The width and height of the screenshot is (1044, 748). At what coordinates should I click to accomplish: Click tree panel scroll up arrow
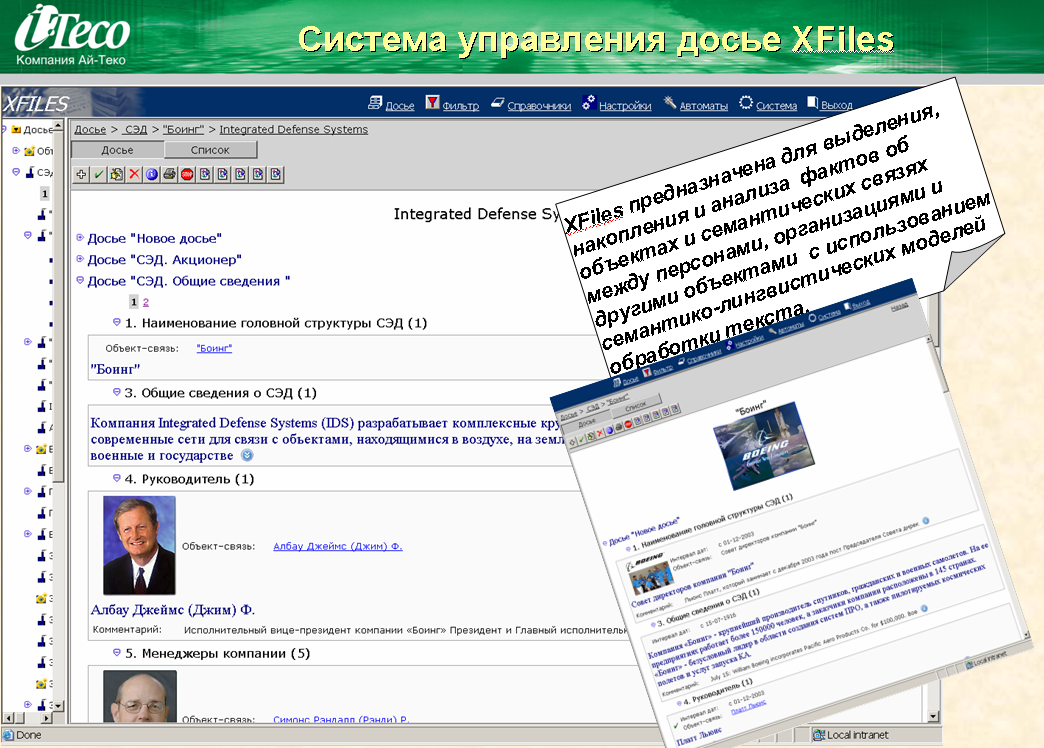pyautogui.click(x=58, y=126)
